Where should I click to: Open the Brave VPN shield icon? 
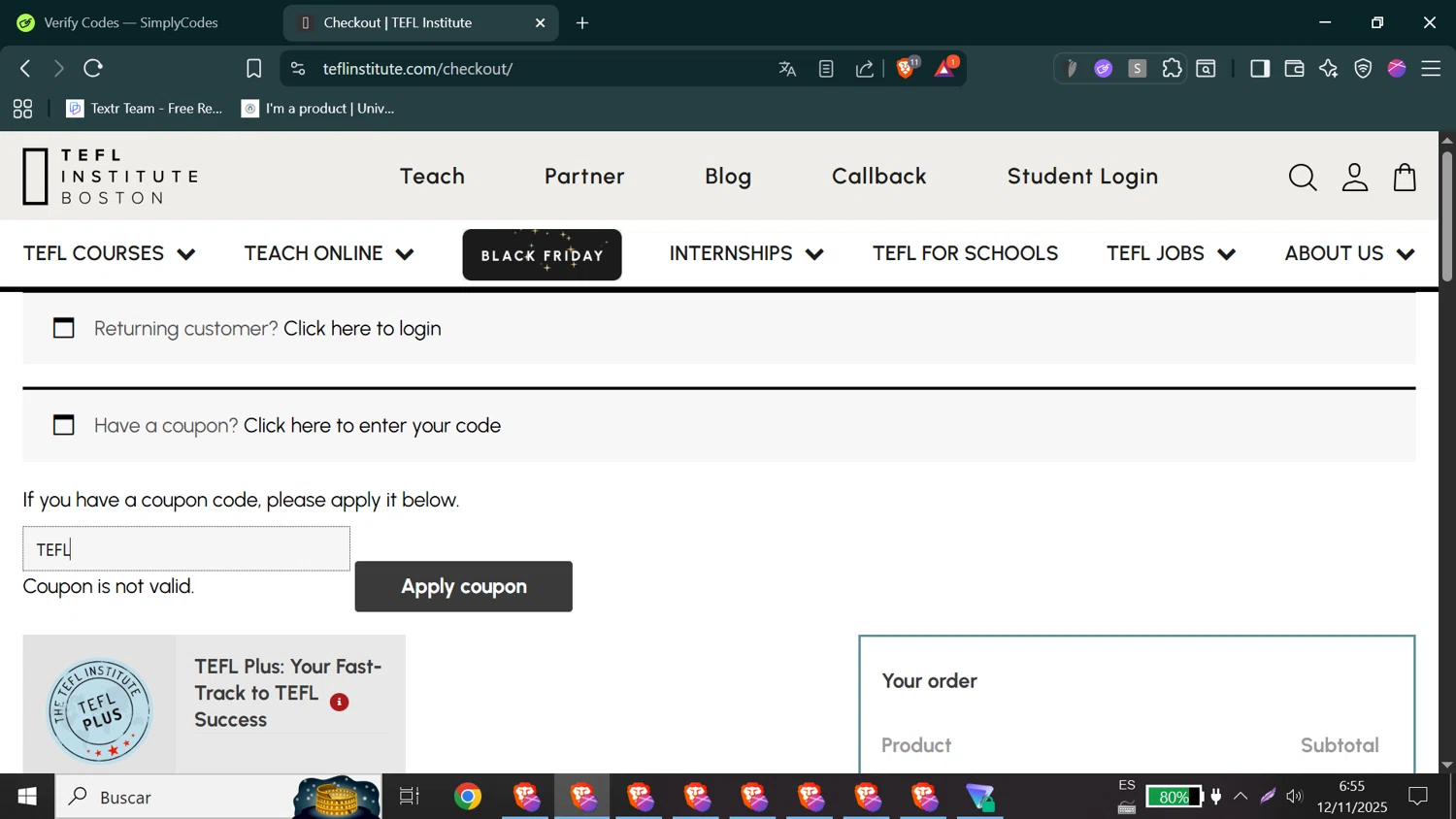click(x=1363, y=68)
